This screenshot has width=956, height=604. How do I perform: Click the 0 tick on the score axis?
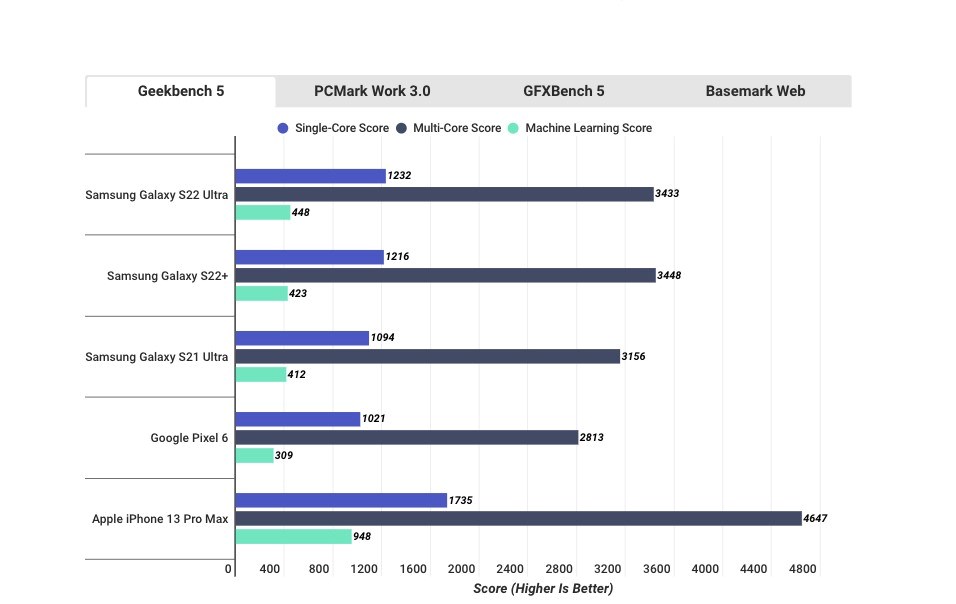coord(228,569)
